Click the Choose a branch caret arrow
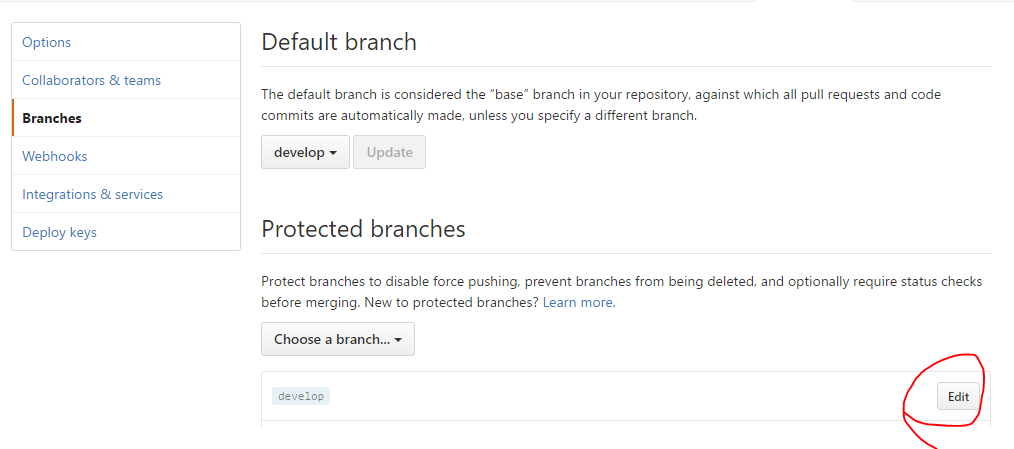Screen dimensions: 1014x449 tap(398, 340)
